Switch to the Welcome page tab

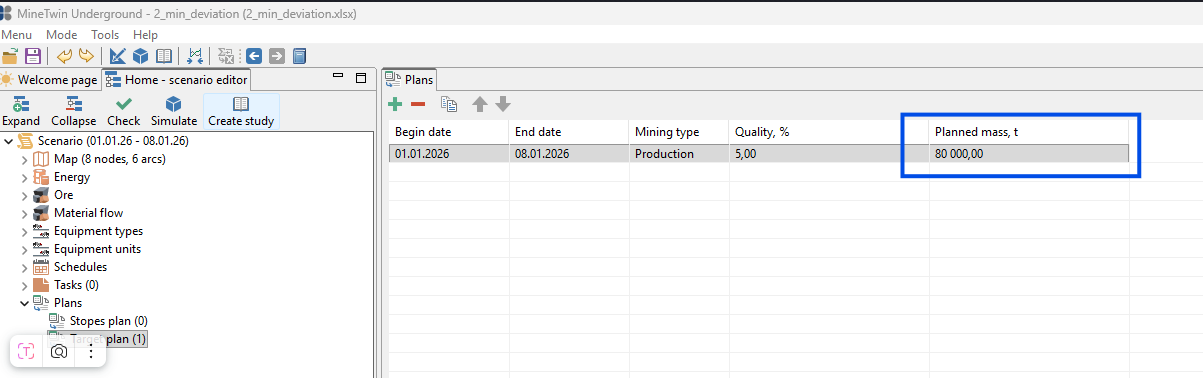[x=50, y=80]
